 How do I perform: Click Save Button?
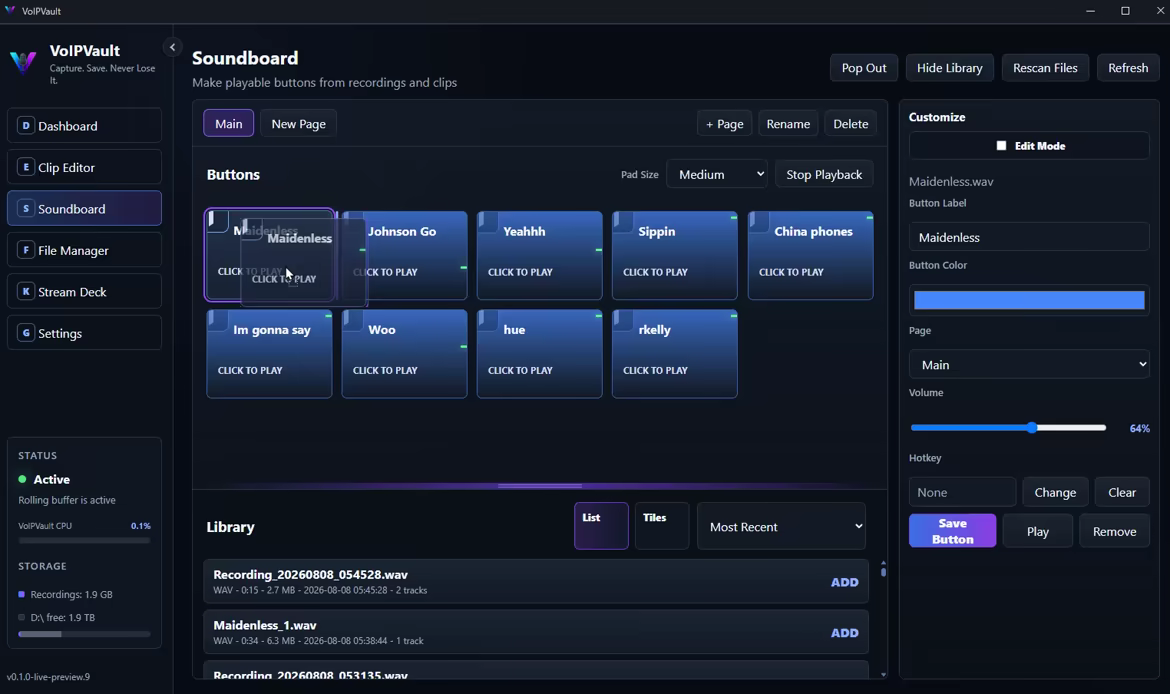pyautogui.click(x=952, y=531)
